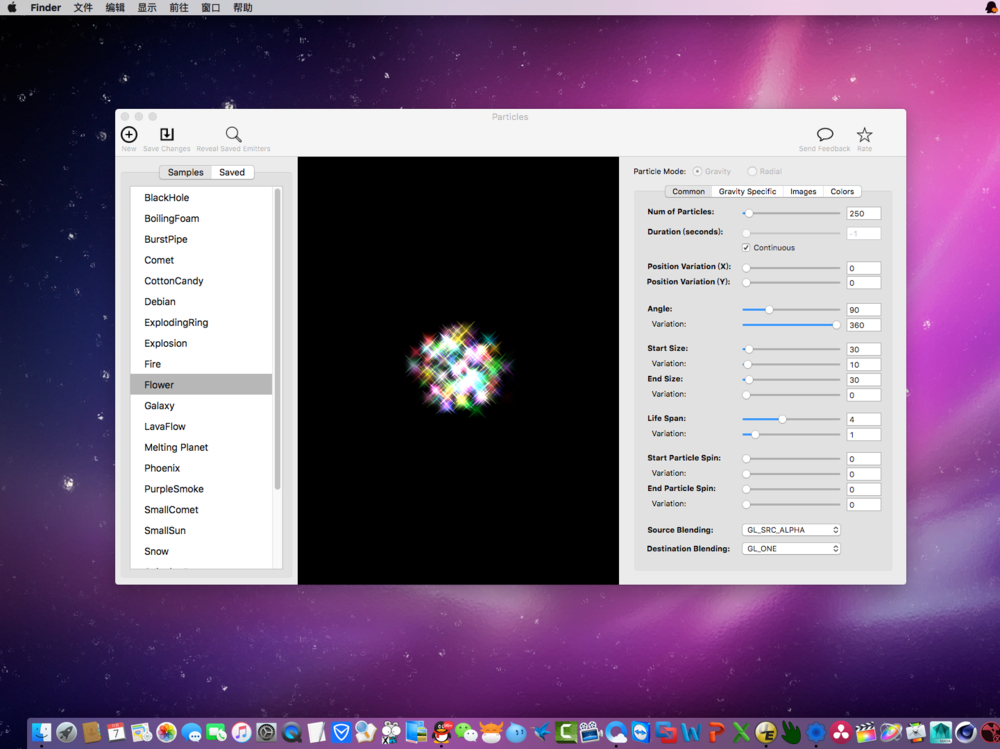Click the Rate star icon
The height and width of the screenshot is (749, 1000).
pos(864,135)
